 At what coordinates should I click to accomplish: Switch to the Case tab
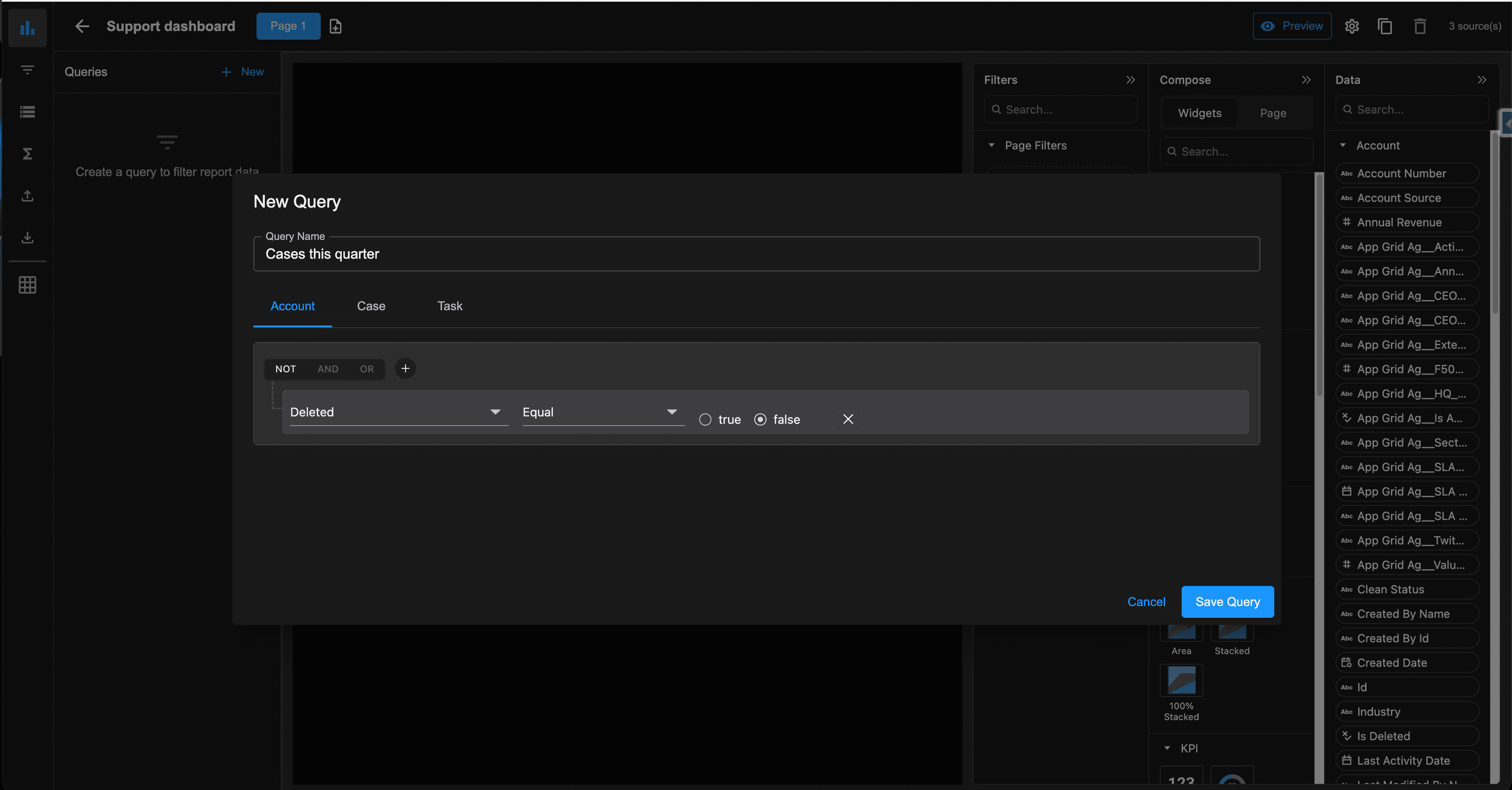click(x=371, y=306)
